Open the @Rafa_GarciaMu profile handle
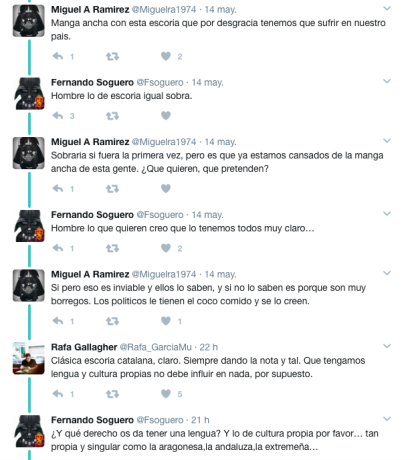Screen dimensions: 414x460 point(156,347)
